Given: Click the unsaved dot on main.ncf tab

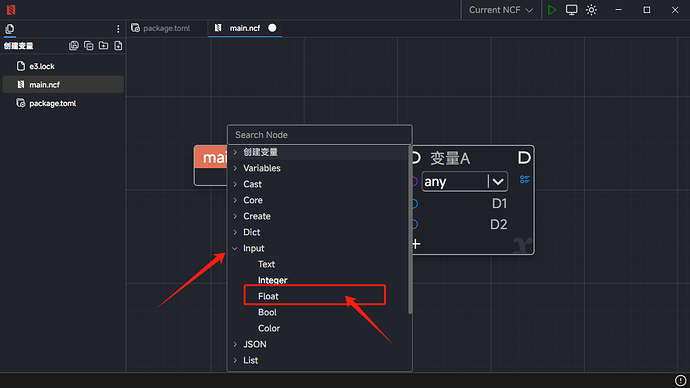Looking at the screenshot, I should (272, 28).
